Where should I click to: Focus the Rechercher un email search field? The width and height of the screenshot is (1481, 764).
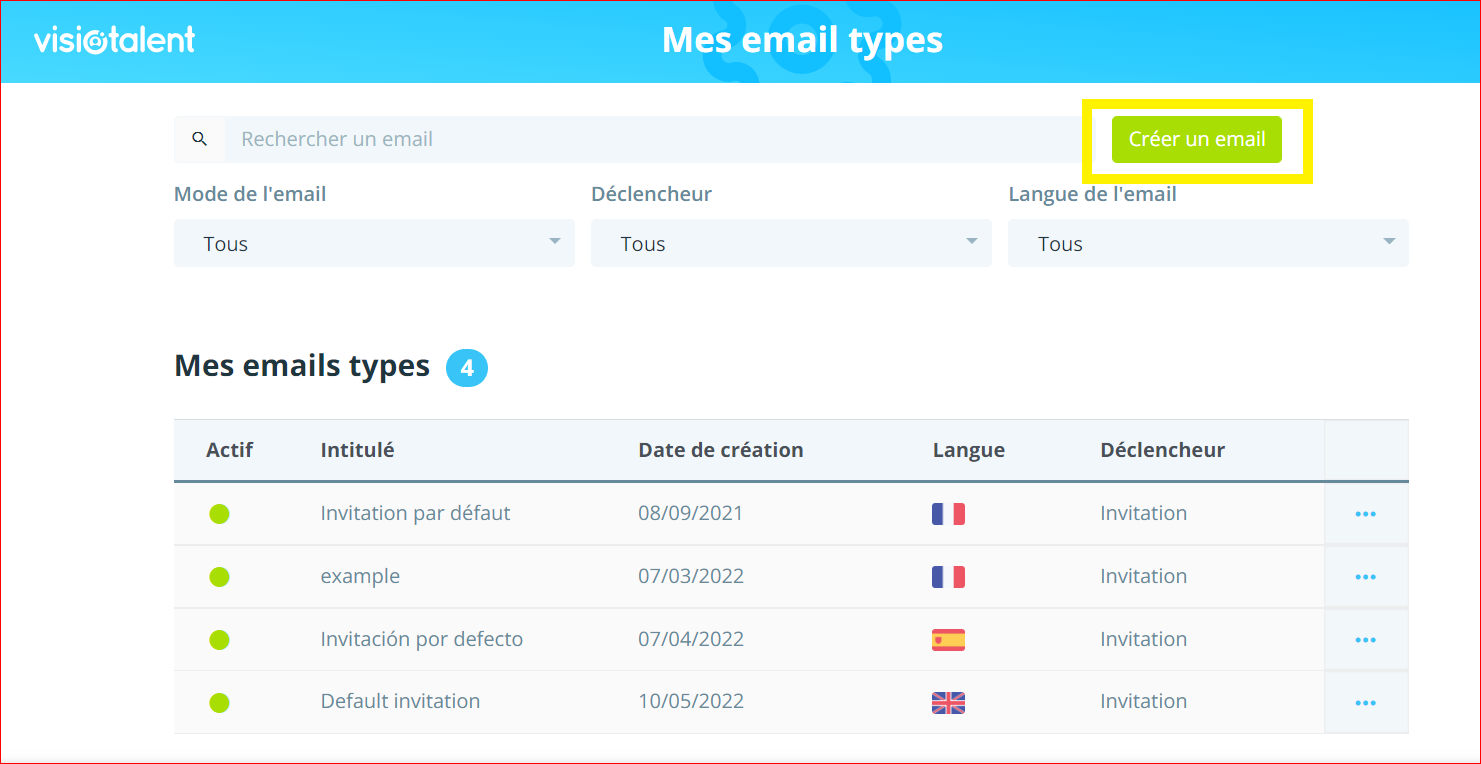coord(650,139)
